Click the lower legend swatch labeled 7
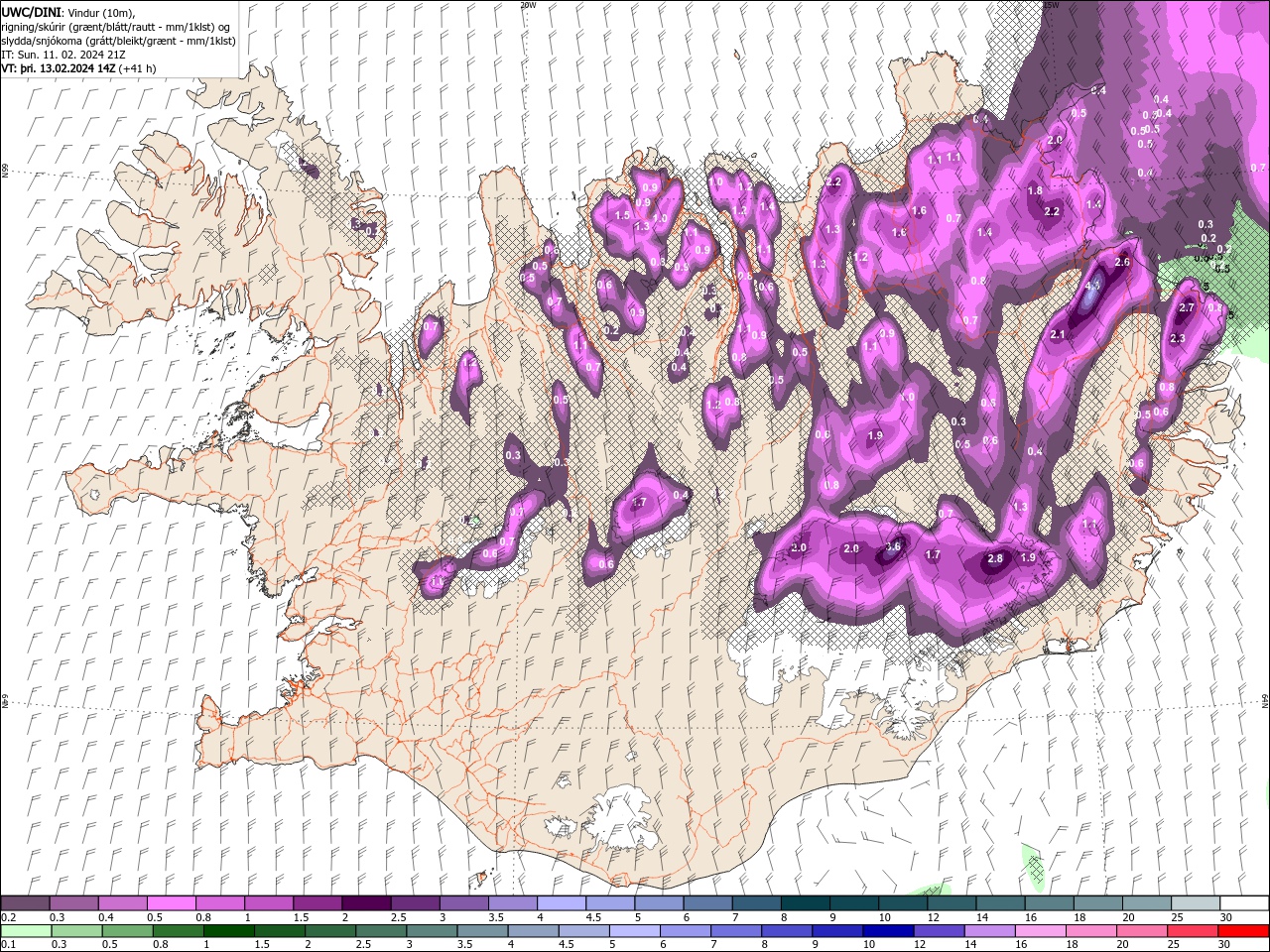 click(x=735, y=931)
